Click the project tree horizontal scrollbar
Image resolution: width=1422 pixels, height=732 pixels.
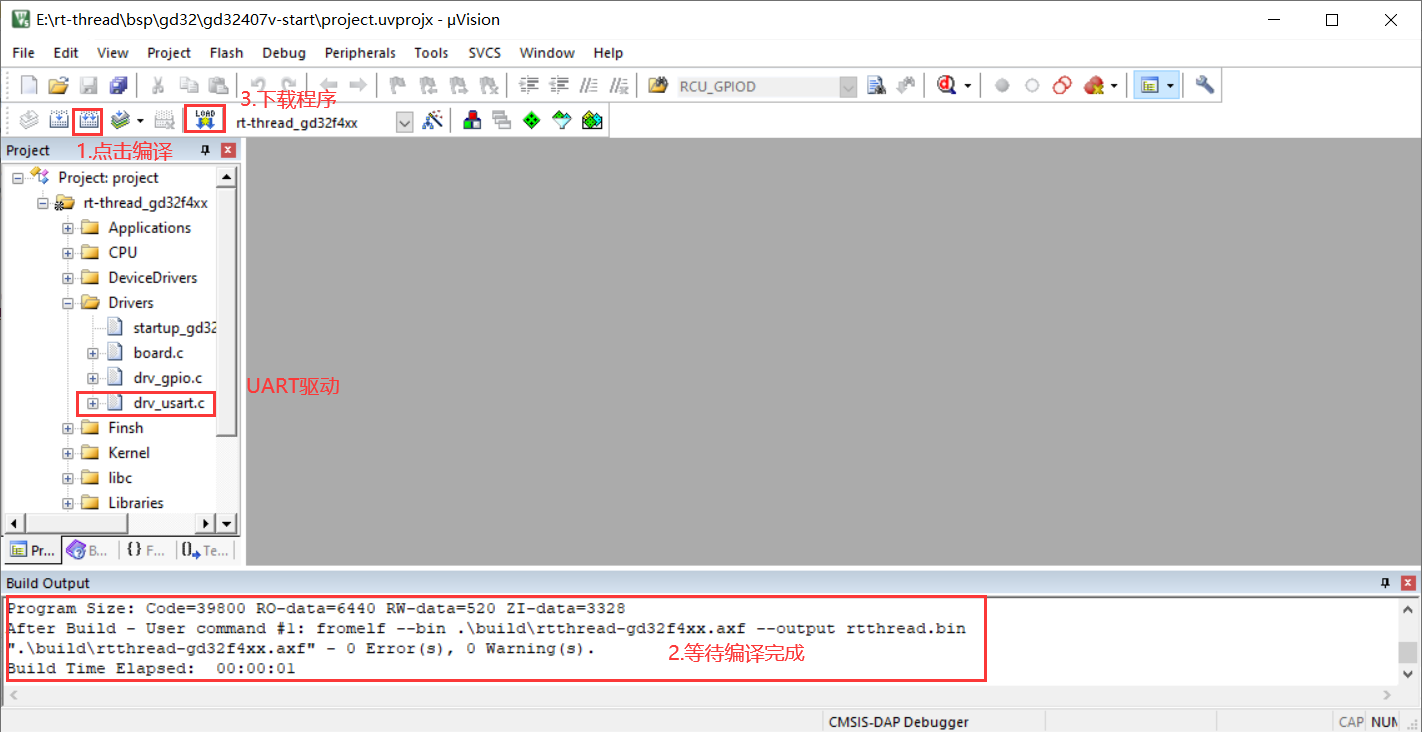click(x=110, y=523)
